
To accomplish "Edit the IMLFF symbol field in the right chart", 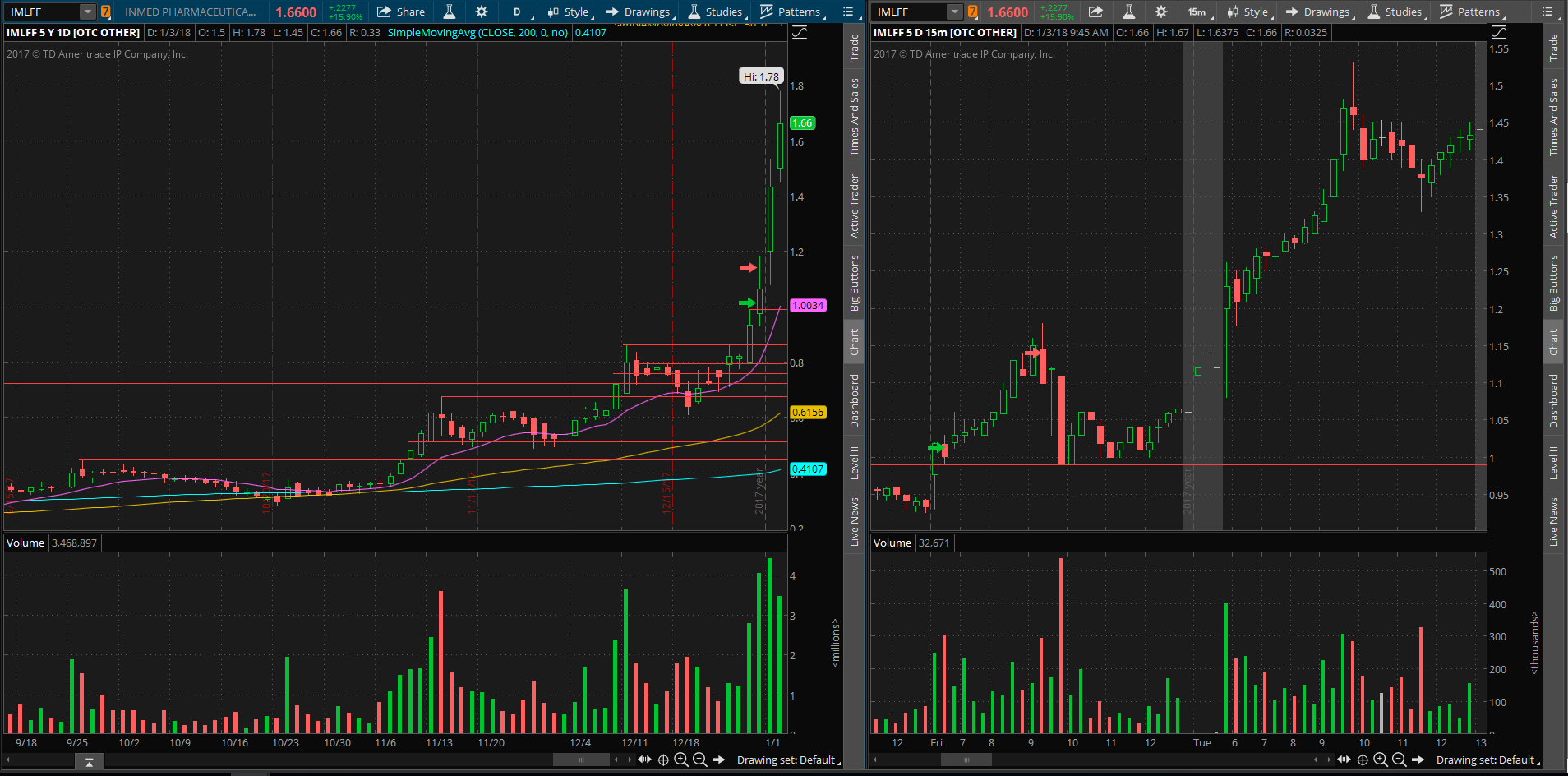I will tap(909, 12).
